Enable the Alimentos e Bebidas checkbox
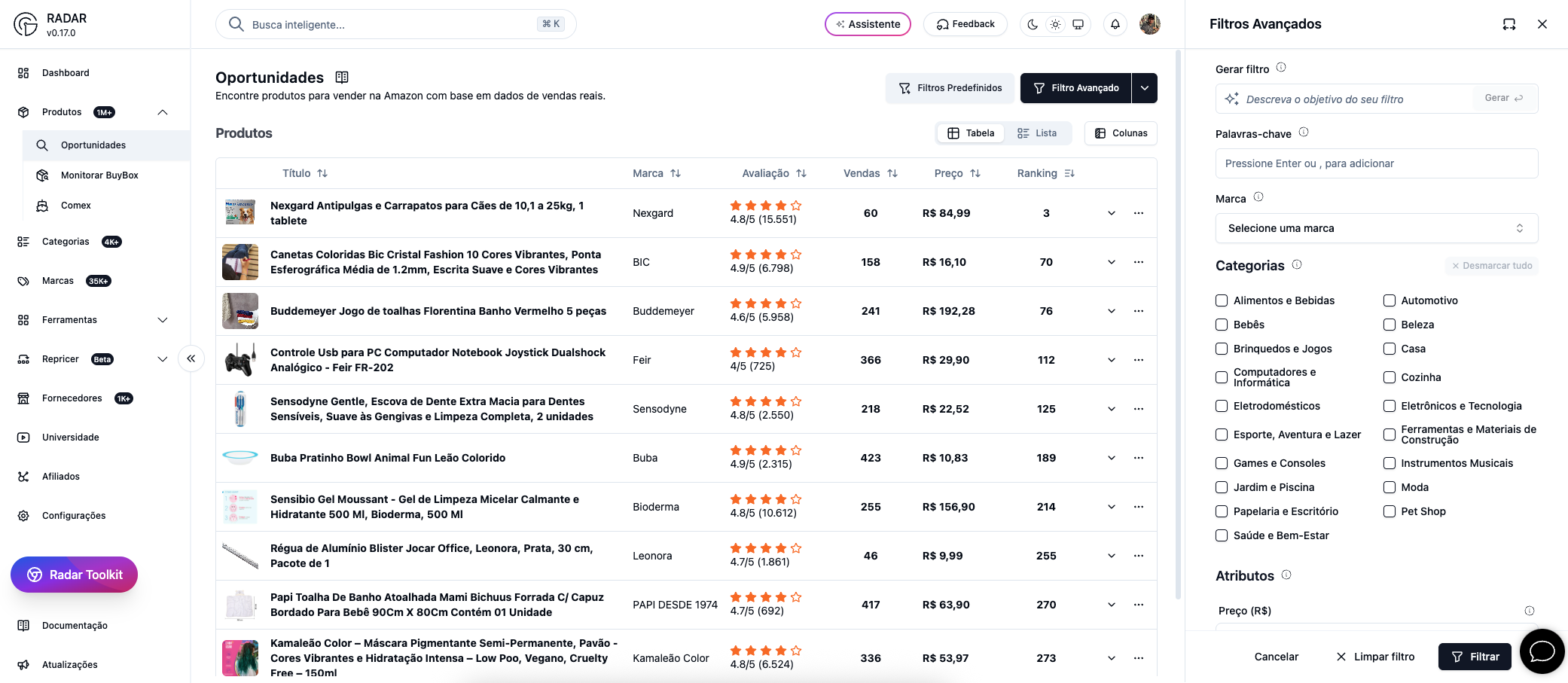Image resolution: width=1568 pixels, height=683 pixels. click(x=1222, y=300)
